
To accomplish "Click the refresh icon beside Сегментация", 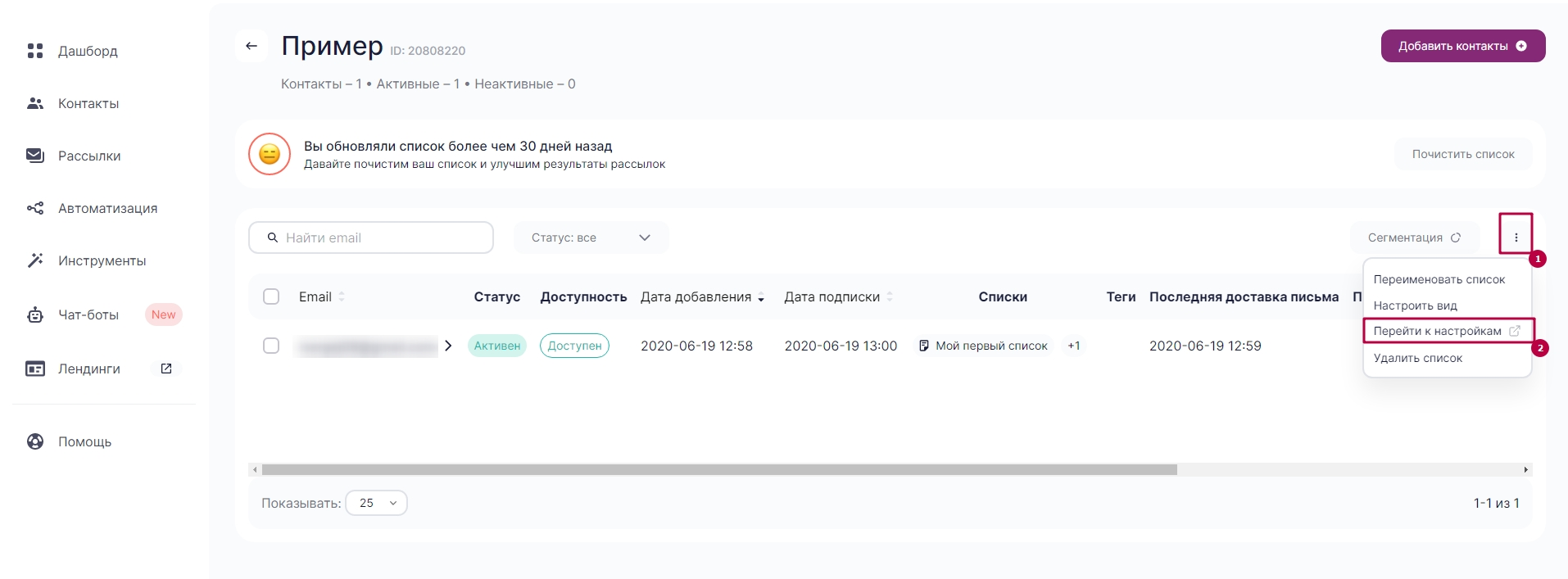I will (x=1456, y=237).
